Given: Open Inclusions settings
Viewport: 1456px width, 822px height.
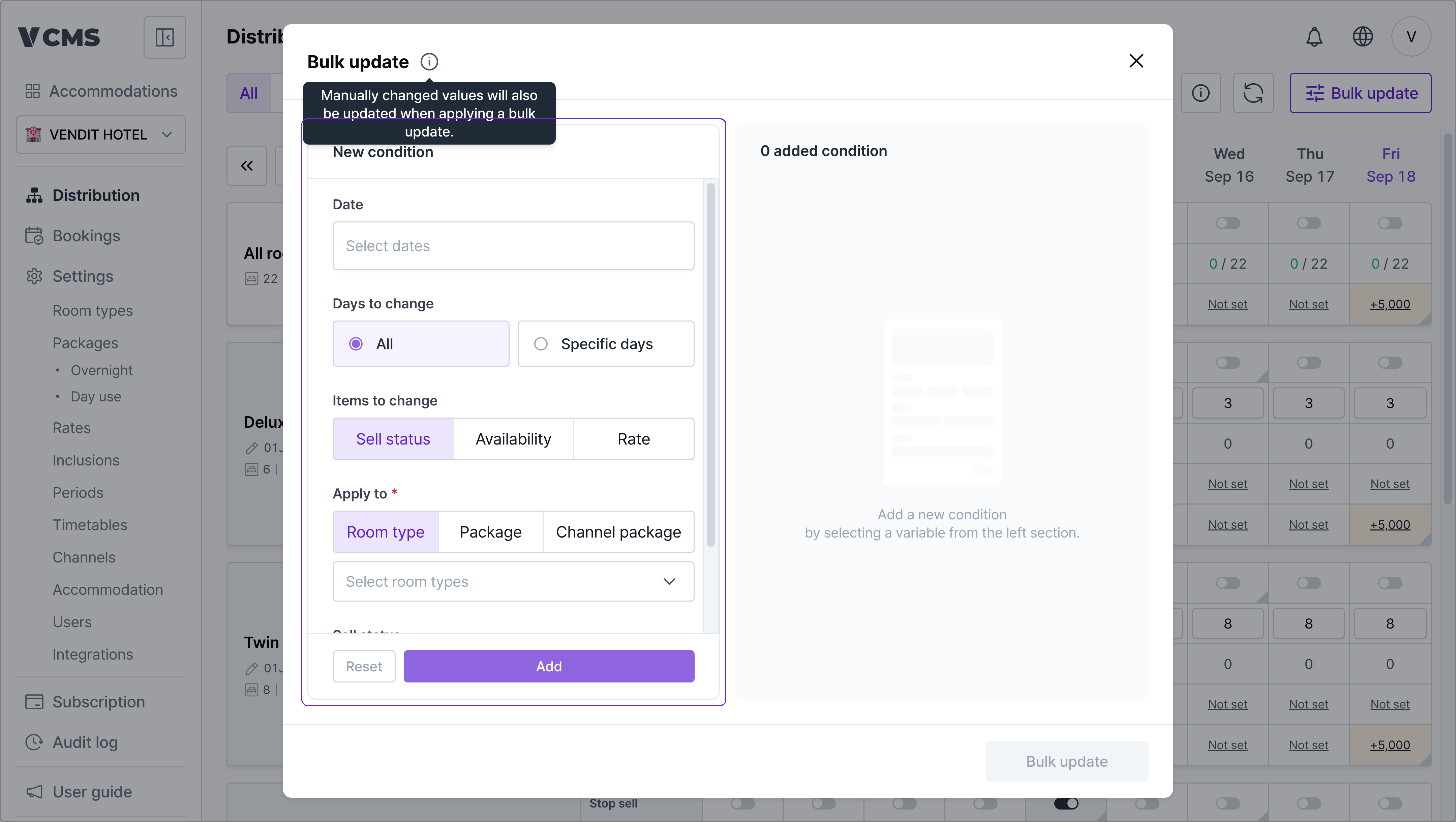Looking at the screenshot, I should click(86, 460).
